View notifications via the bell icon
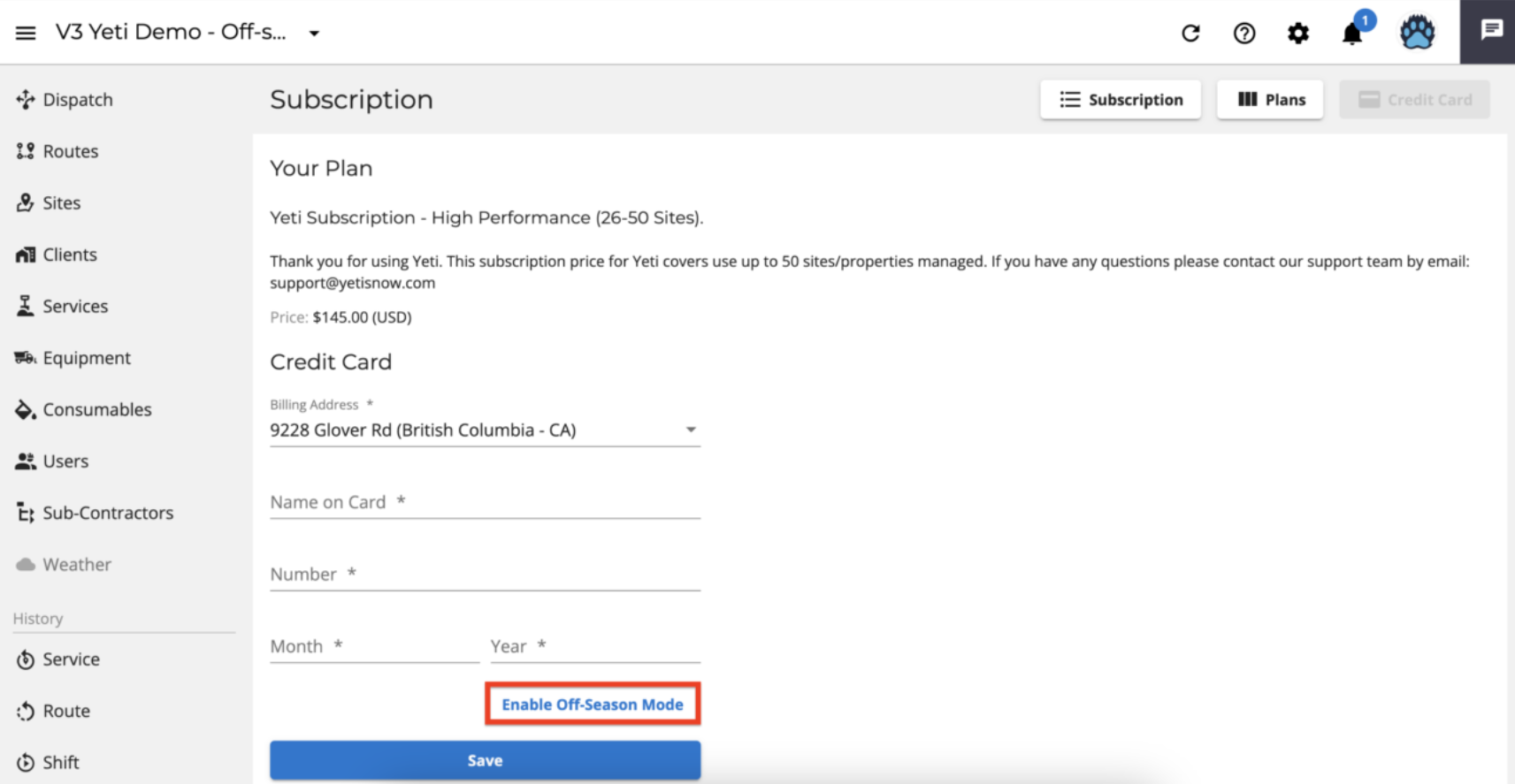This screenshot has height=784, width=1515. coord(1352,34)
